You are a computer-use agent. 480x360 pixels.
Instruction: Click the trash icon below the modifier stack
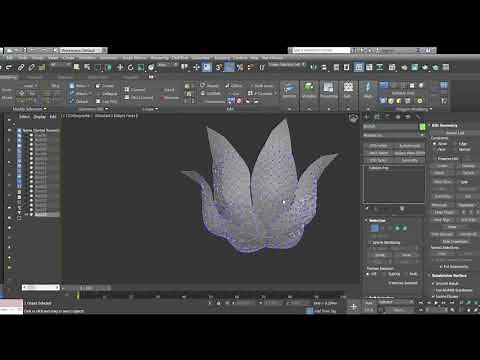(402, 209)
